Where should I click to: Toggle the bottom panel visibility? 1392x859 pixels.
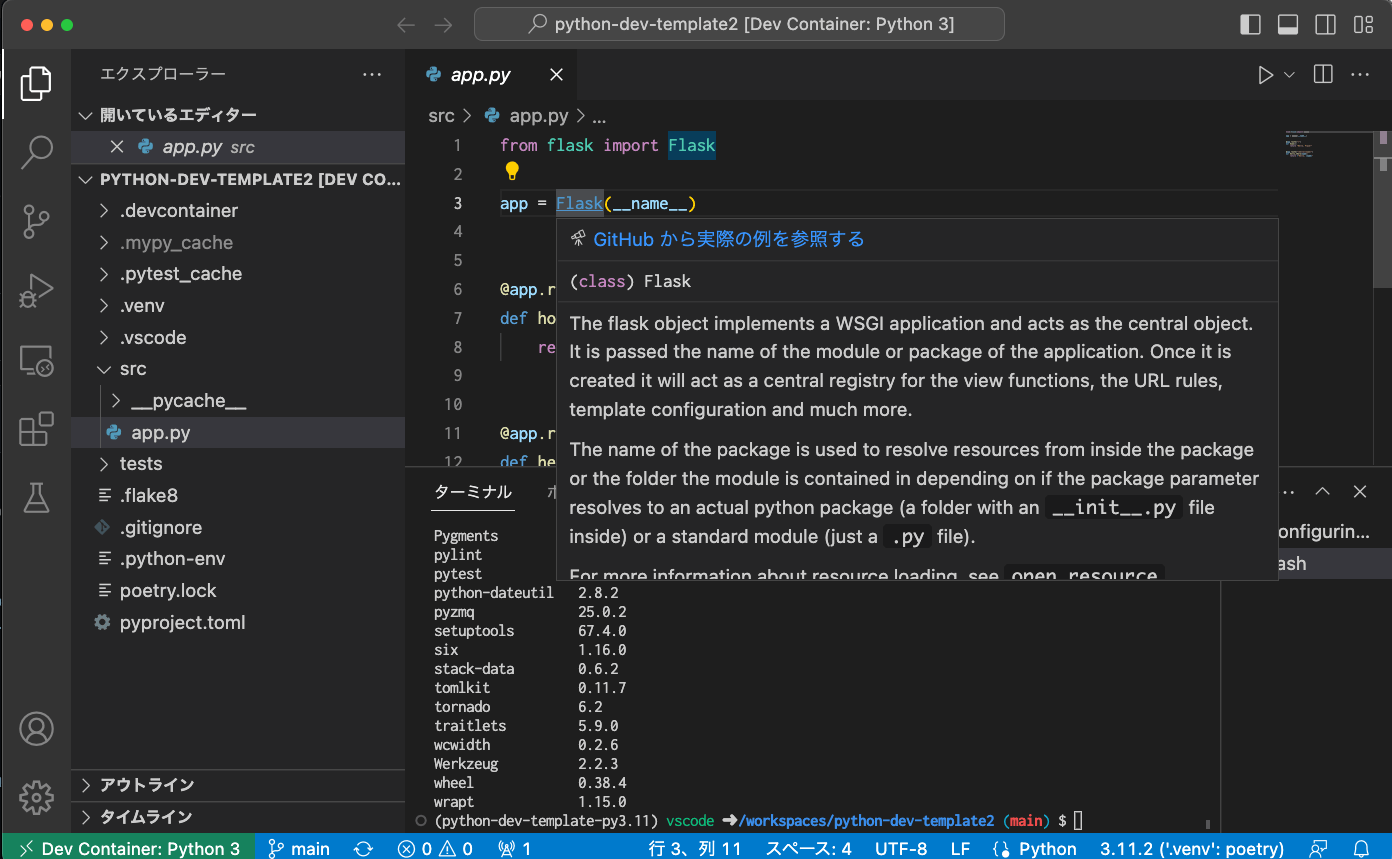[x=1288, y=25]
